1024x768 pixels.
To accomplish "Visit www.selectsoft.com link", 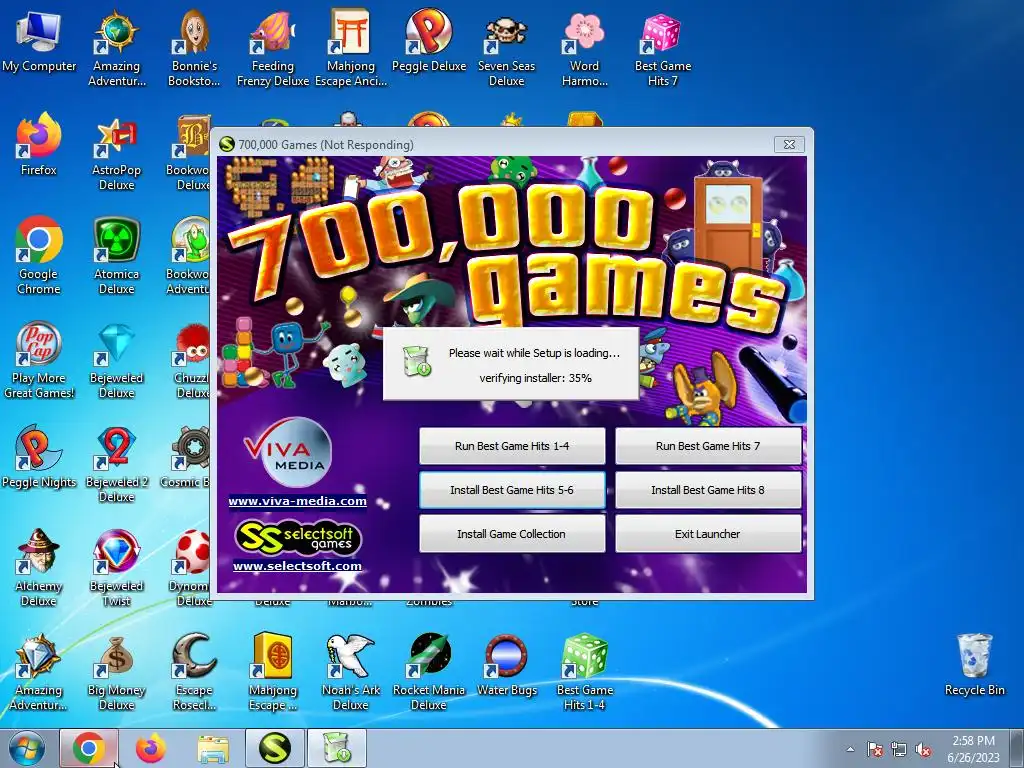I will [x=297, y=566].
